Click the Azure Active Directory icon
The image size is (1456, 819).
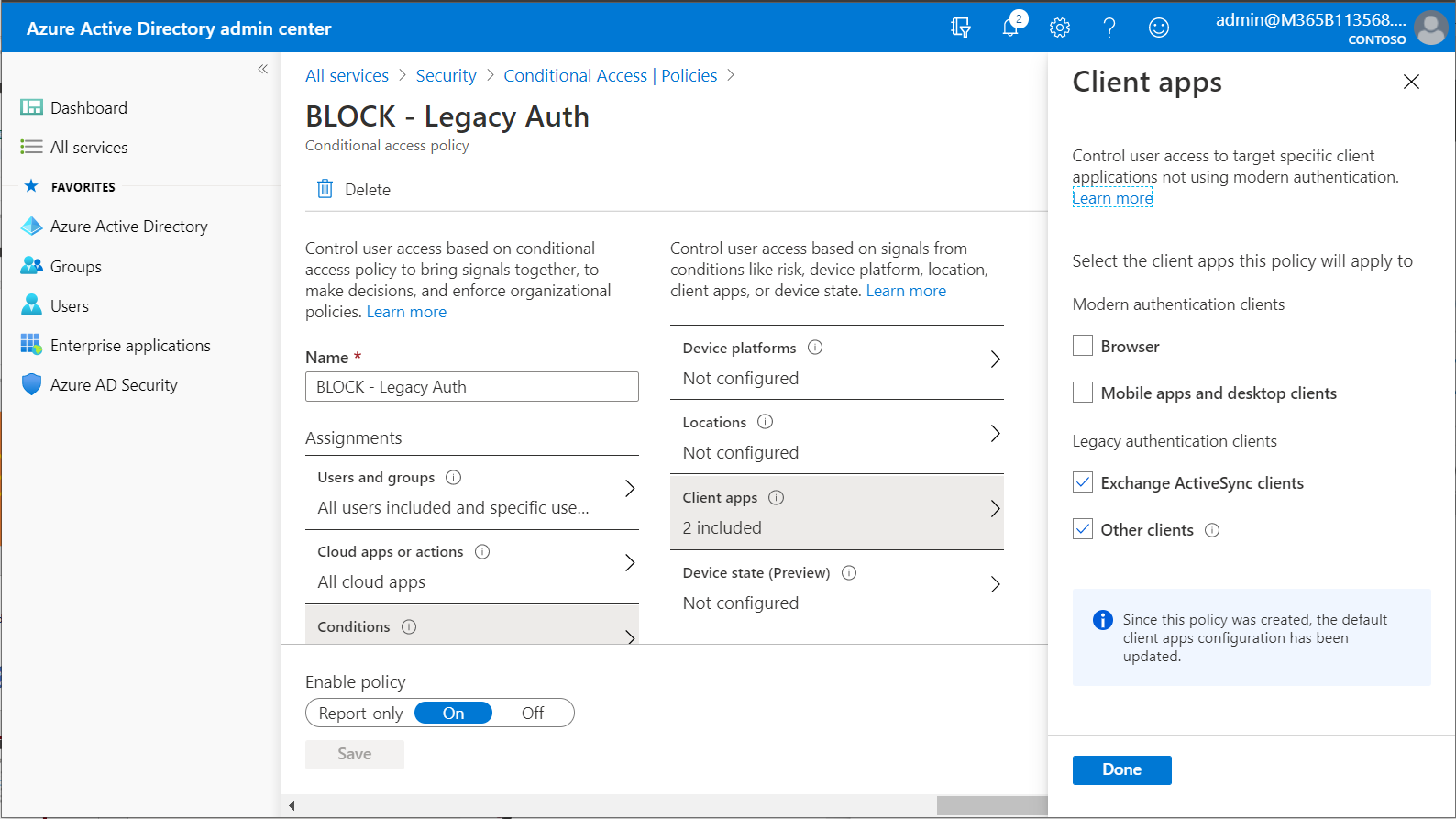(x=31, y=226)
